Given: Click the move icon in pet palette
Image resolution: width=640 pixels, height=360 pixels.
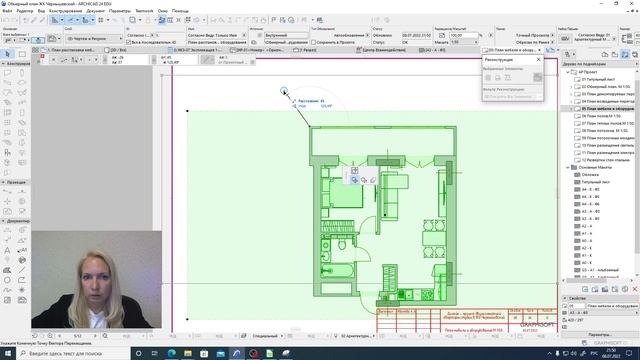Looking at the screenshot, I should (x=354, y=180).
